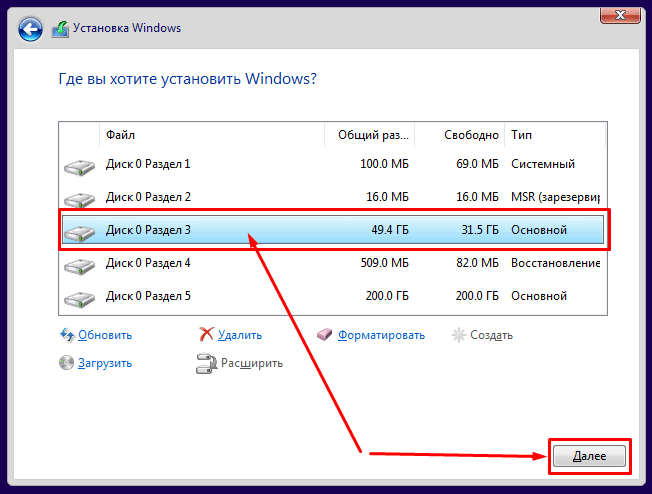Click the 69.0 МБ free space cell
Viewport: 652px width, 494px height.
coord(477,164)
